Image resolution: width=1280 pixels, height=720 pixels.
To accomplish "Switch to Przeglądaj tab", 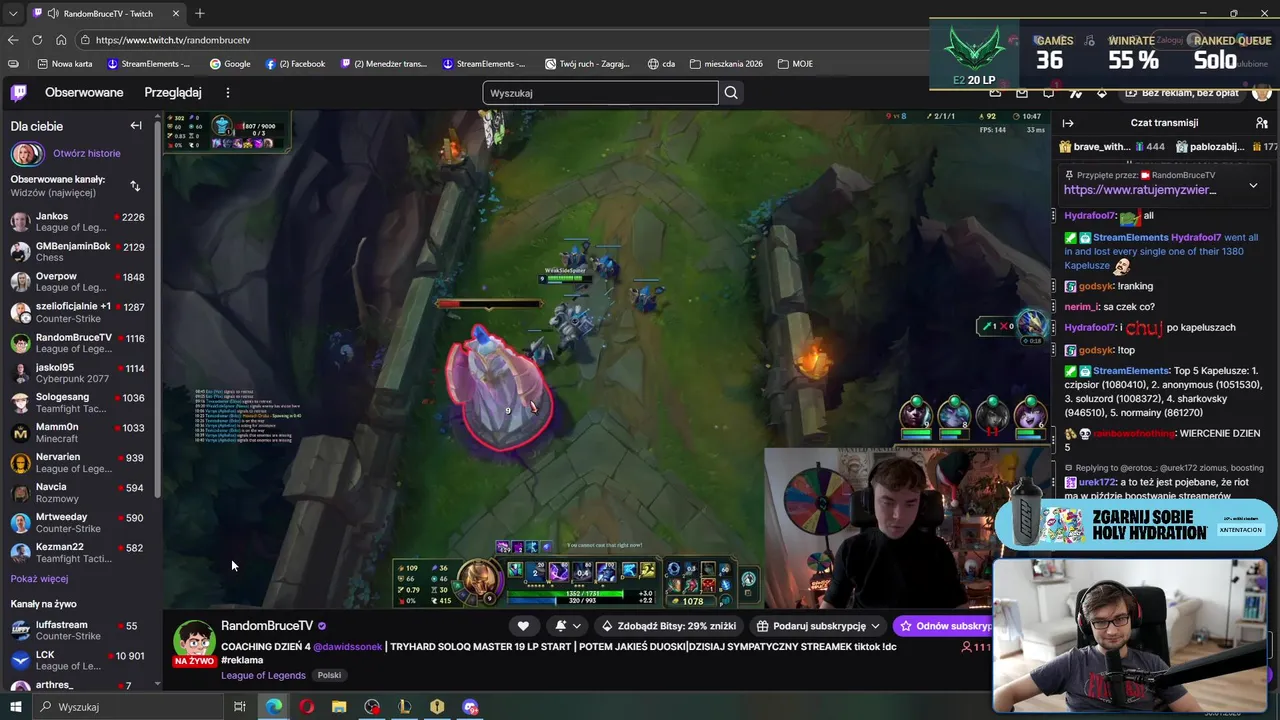I will (173, 93).
